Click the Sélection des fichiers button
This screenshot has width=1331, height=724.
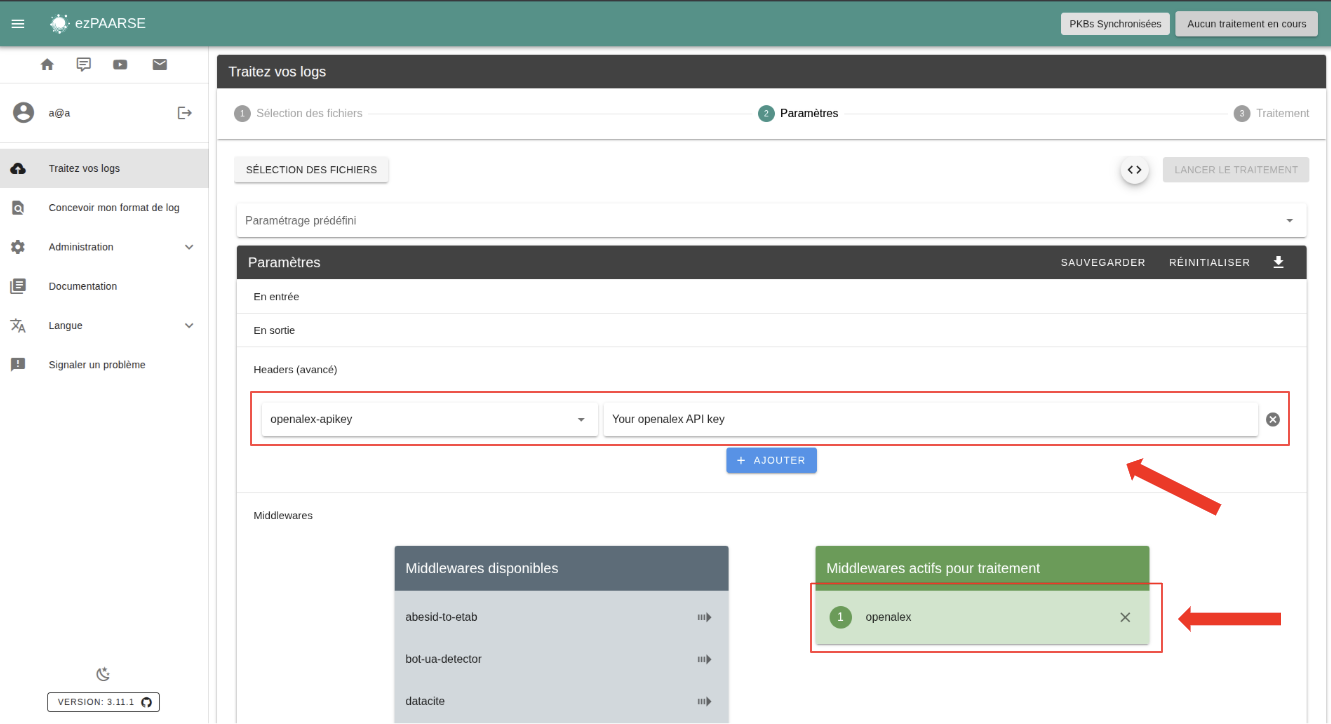(x=311, y=170)
